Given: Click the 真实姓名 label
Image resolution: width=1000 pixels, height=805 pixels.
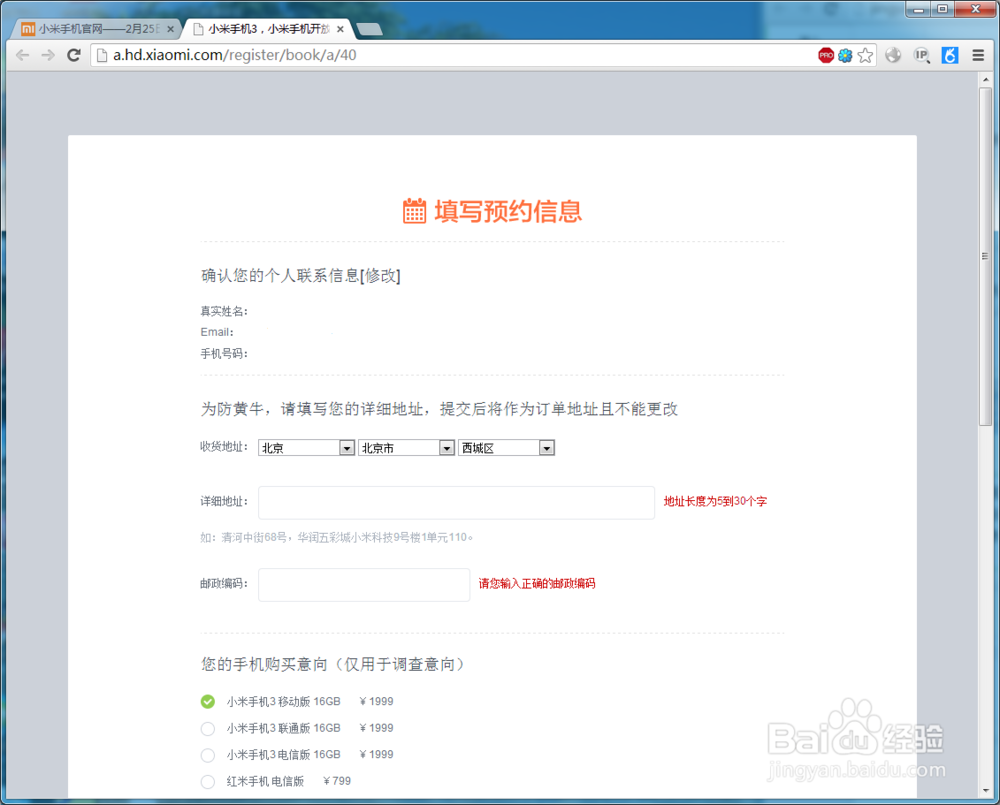Looking at the screenshot, I should pos(224,311).
